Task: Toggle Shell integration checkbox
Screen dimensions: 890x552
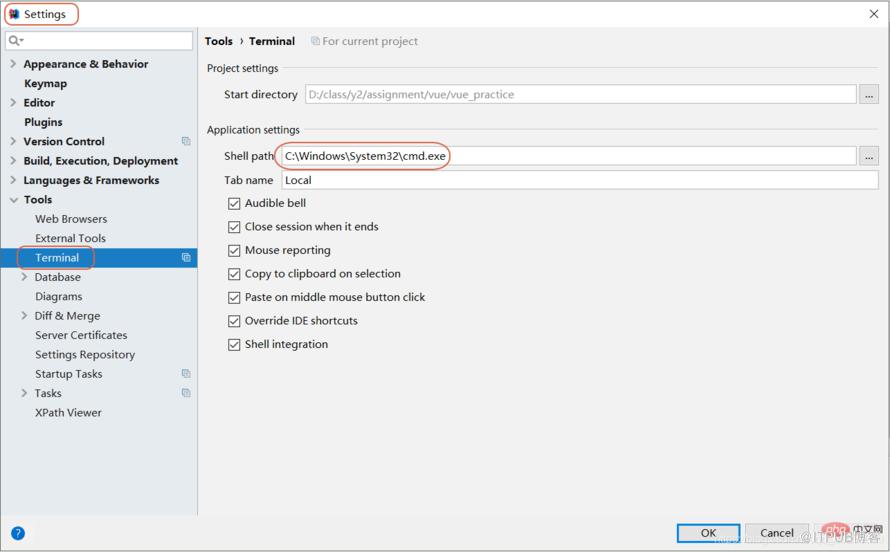Action: (234, 344)
